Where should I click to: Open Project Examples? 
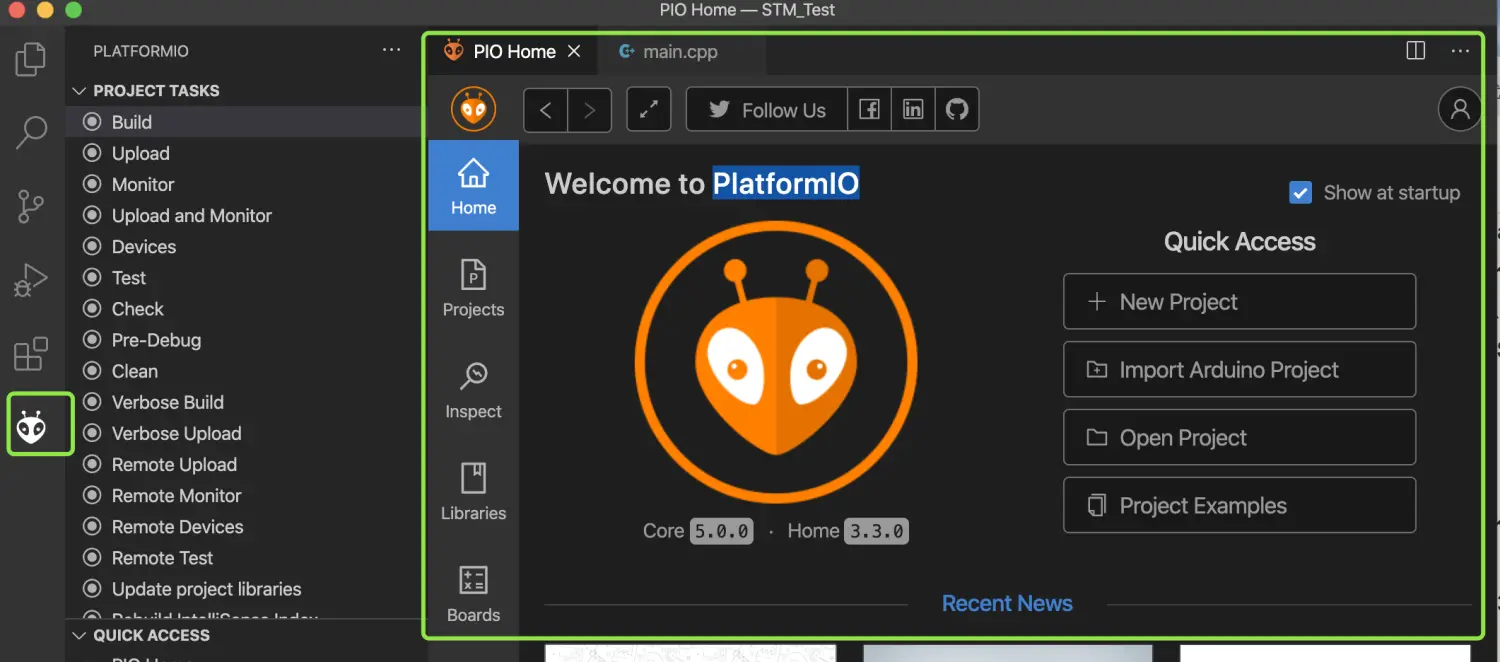tap(1239, 505)
